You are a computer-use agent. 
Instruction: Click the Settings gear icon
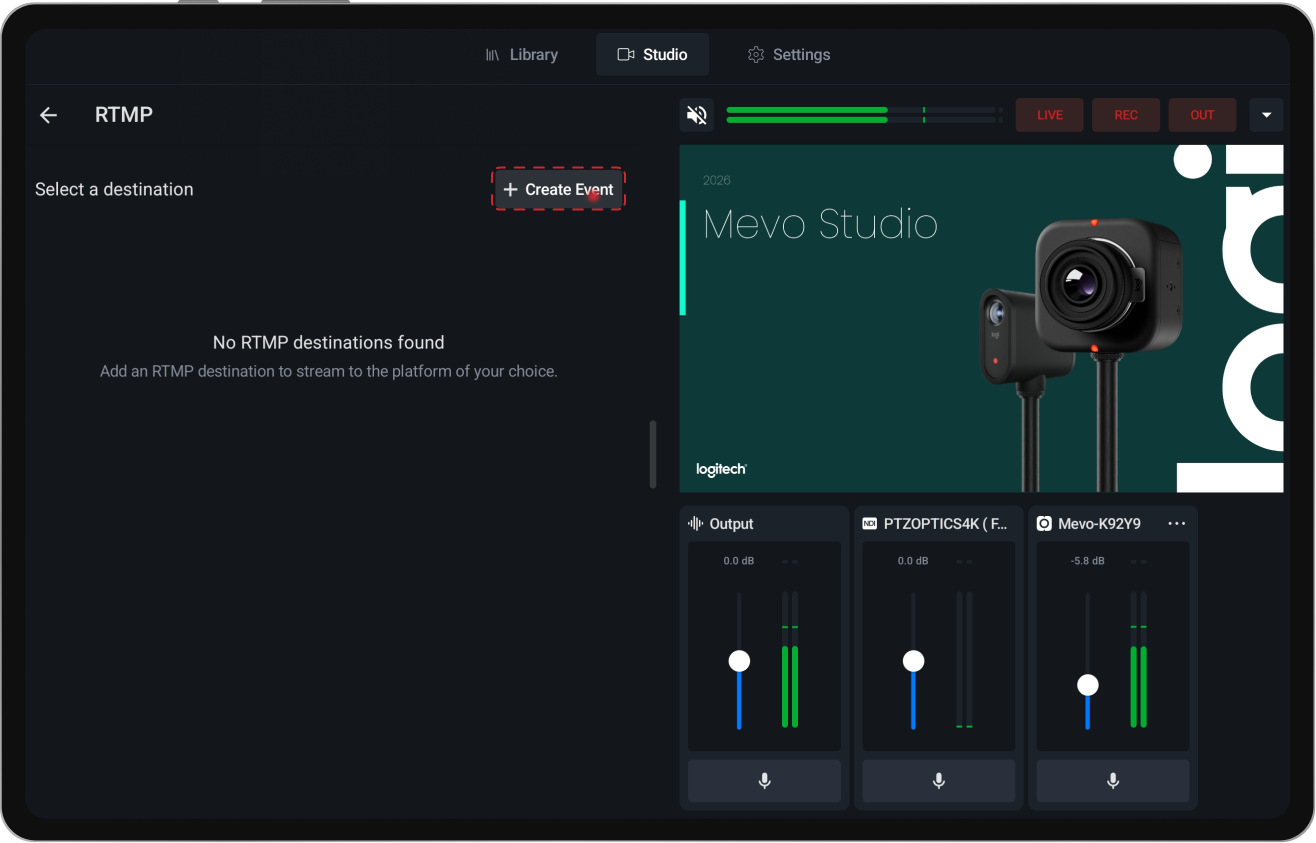pos(756,54)
